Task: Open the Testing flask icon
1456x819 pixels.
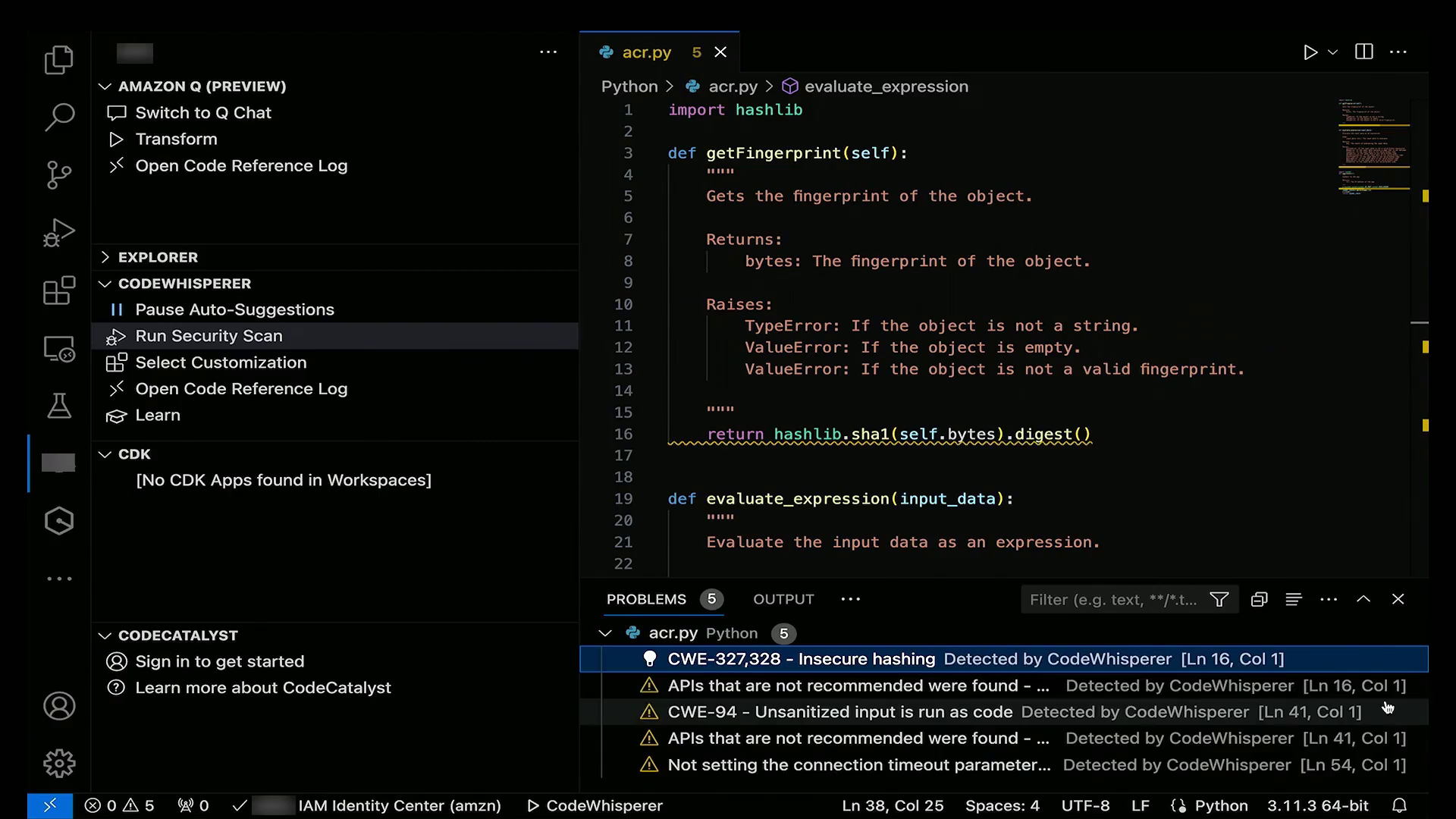Action: [x=58, y=406]
